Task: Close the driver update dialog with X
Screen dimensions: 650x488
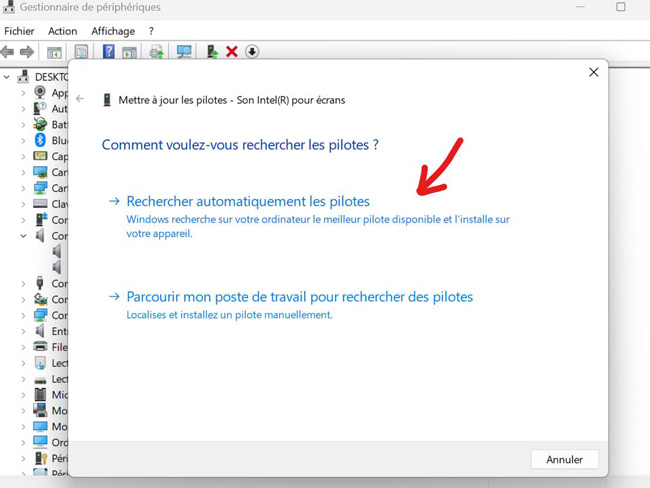Action: click(594, 72)
